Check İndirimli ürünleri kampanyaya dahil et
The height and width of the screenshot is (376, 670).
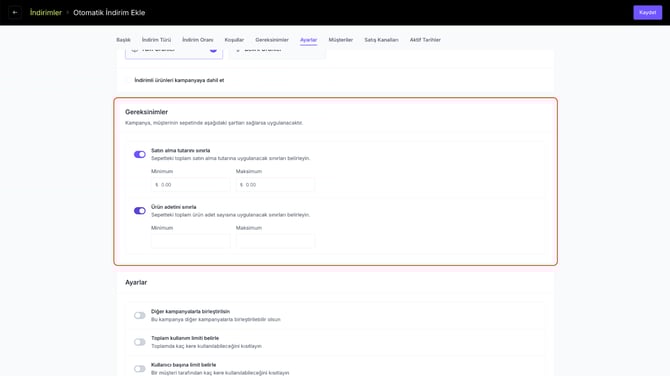pyautogui.click(x=128, y=80)
